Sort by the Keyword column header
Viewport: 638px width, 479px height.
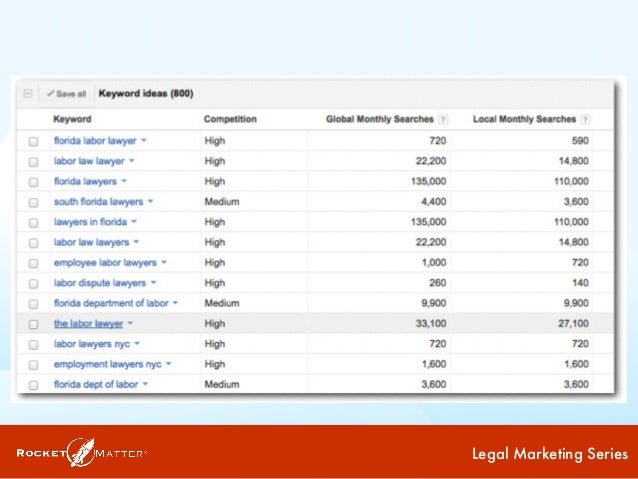(70, 120)
